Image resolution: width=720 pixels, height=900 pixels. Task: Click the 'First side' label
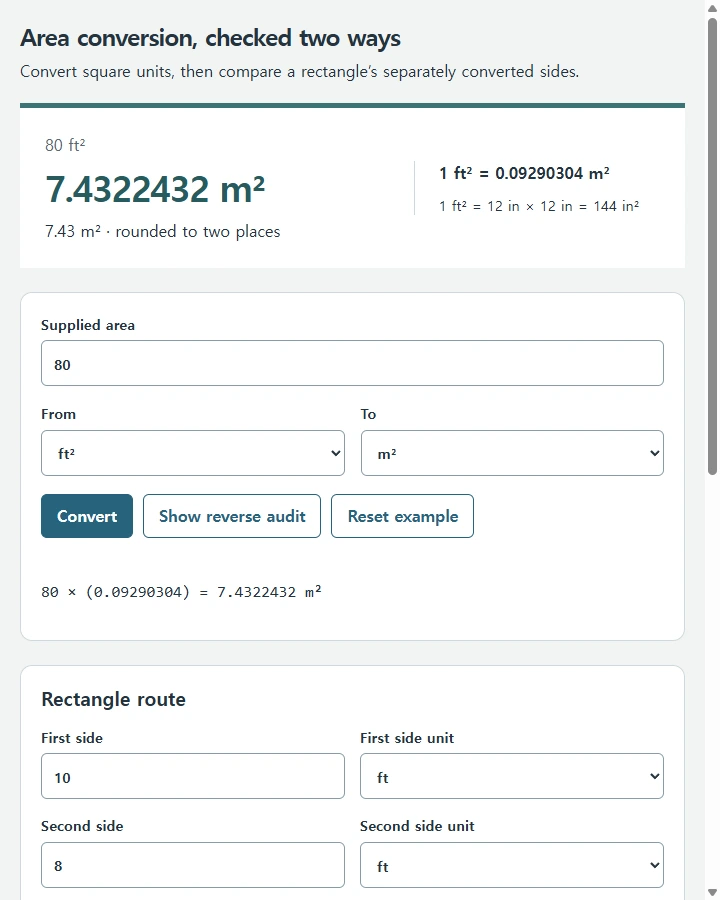72,738
